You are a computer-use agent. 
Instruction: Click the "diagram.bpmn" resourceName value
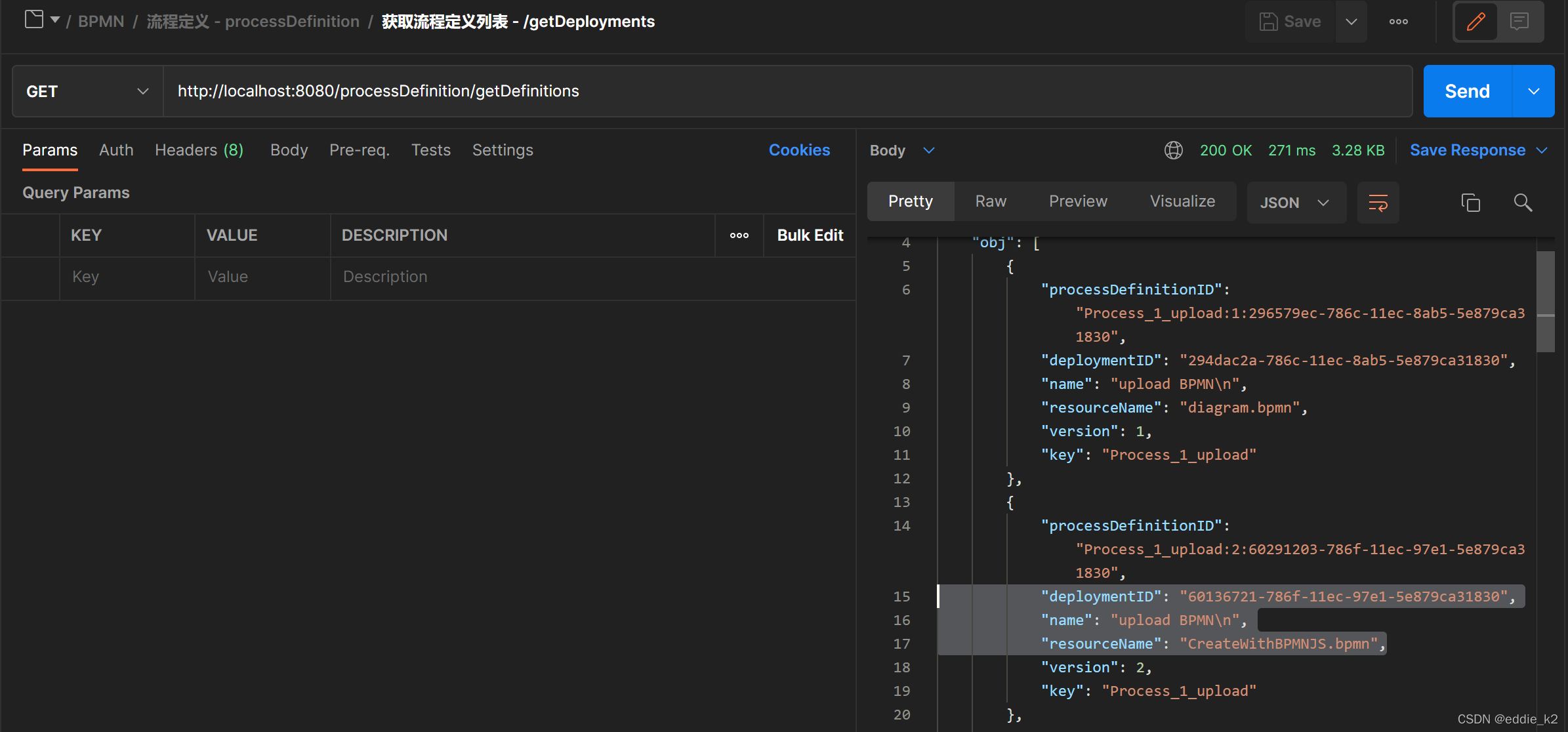1239,408
